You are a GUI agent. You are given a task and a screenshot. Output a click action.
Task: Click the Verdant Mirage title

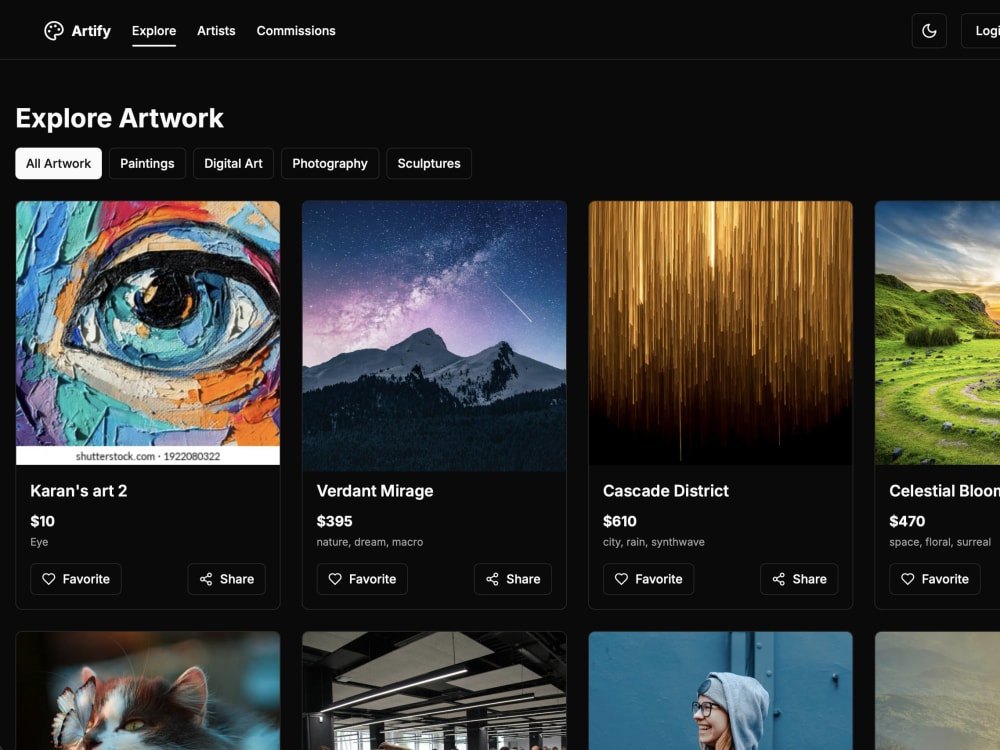click(375, 491)
